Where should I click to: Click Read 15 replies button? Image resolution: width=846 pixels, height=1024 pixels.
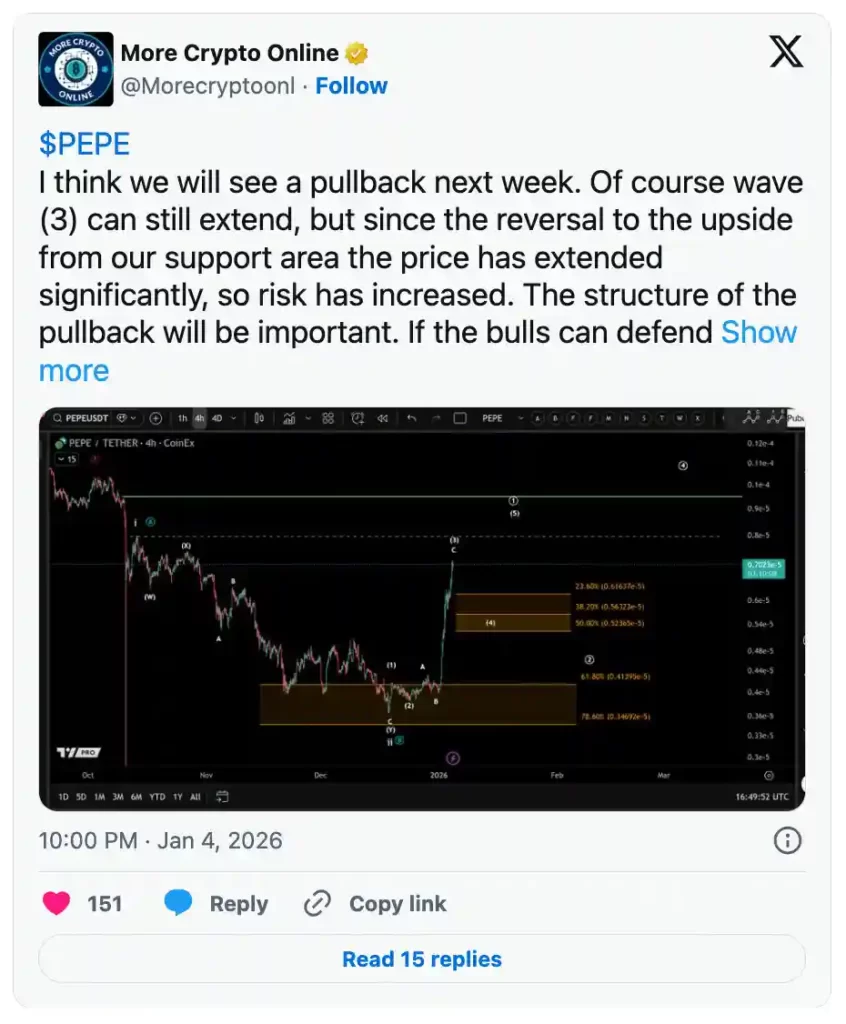point(422,960)
